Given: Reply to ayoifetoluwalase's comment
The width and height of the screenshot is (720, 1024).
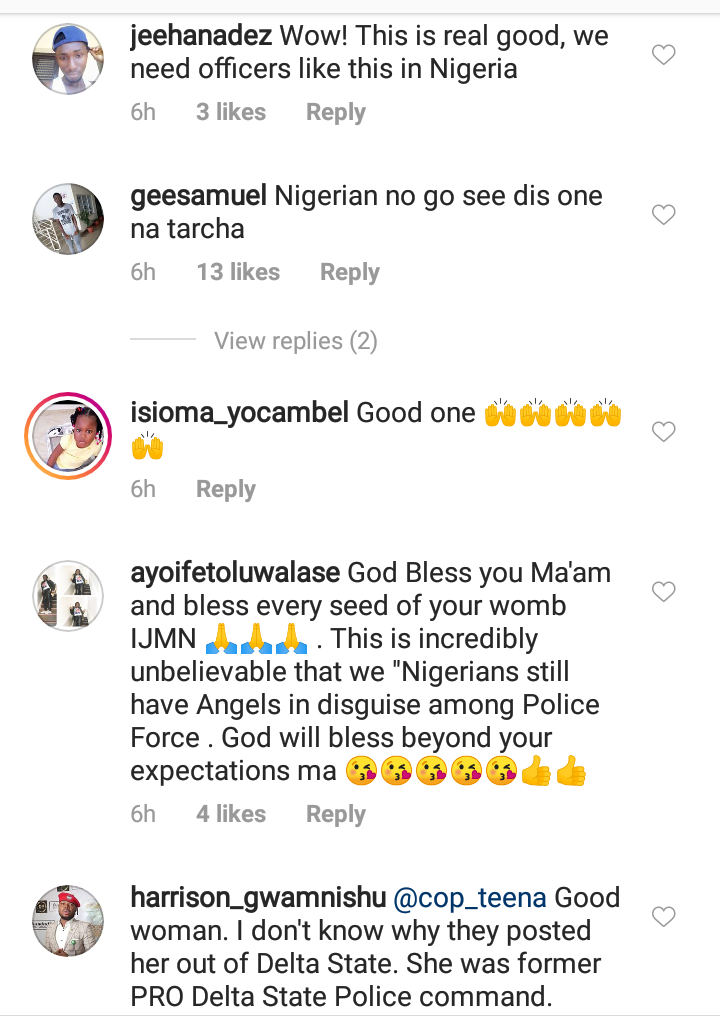Looking at the screenshot, I should [x=335, y=814].
